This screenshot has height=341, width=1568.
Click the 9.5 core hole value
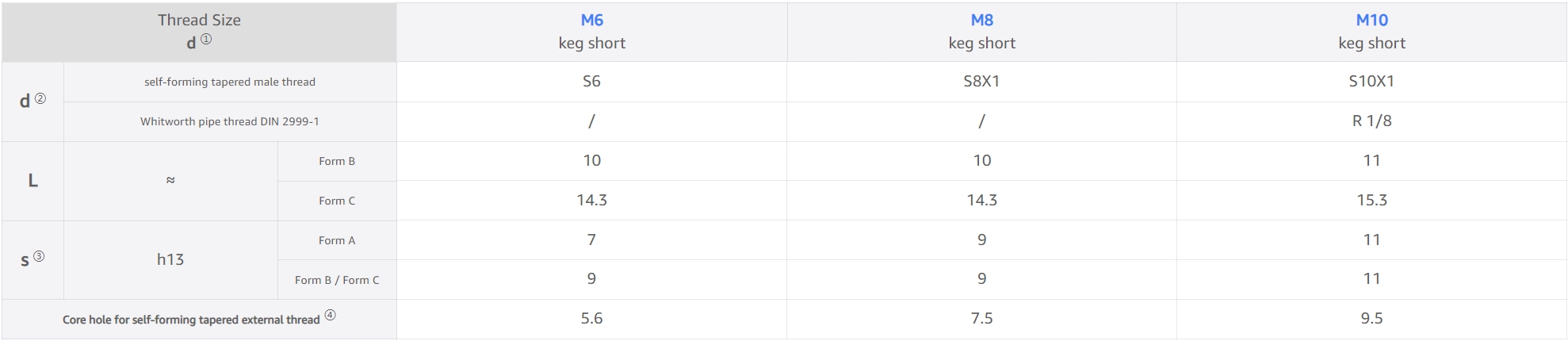1371,319
